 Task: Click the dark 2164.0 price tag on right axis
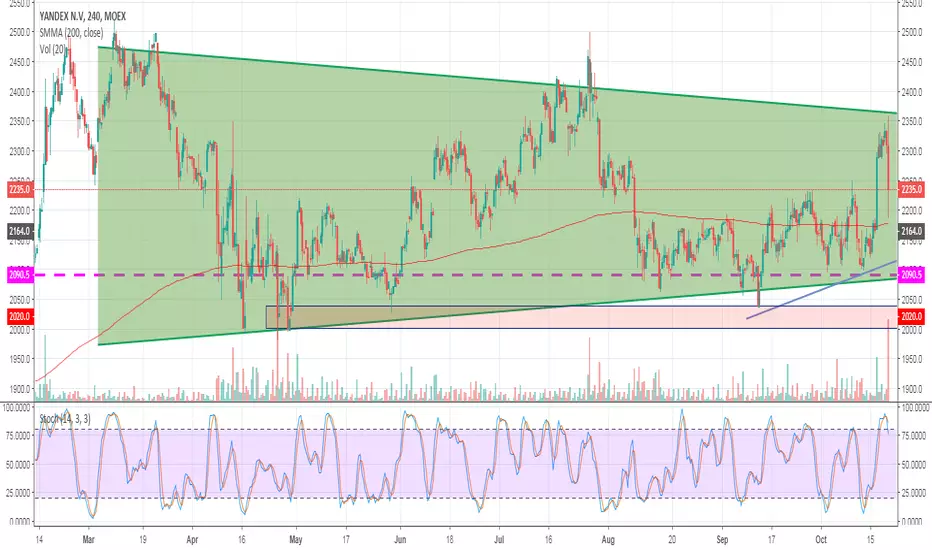(911, 231)
